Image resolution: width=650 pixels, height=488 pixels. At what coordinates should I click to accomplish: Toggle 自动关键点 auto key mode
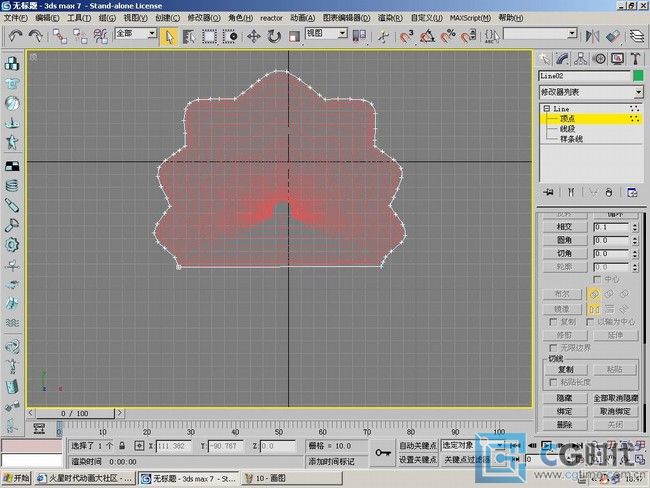point(418,445)
